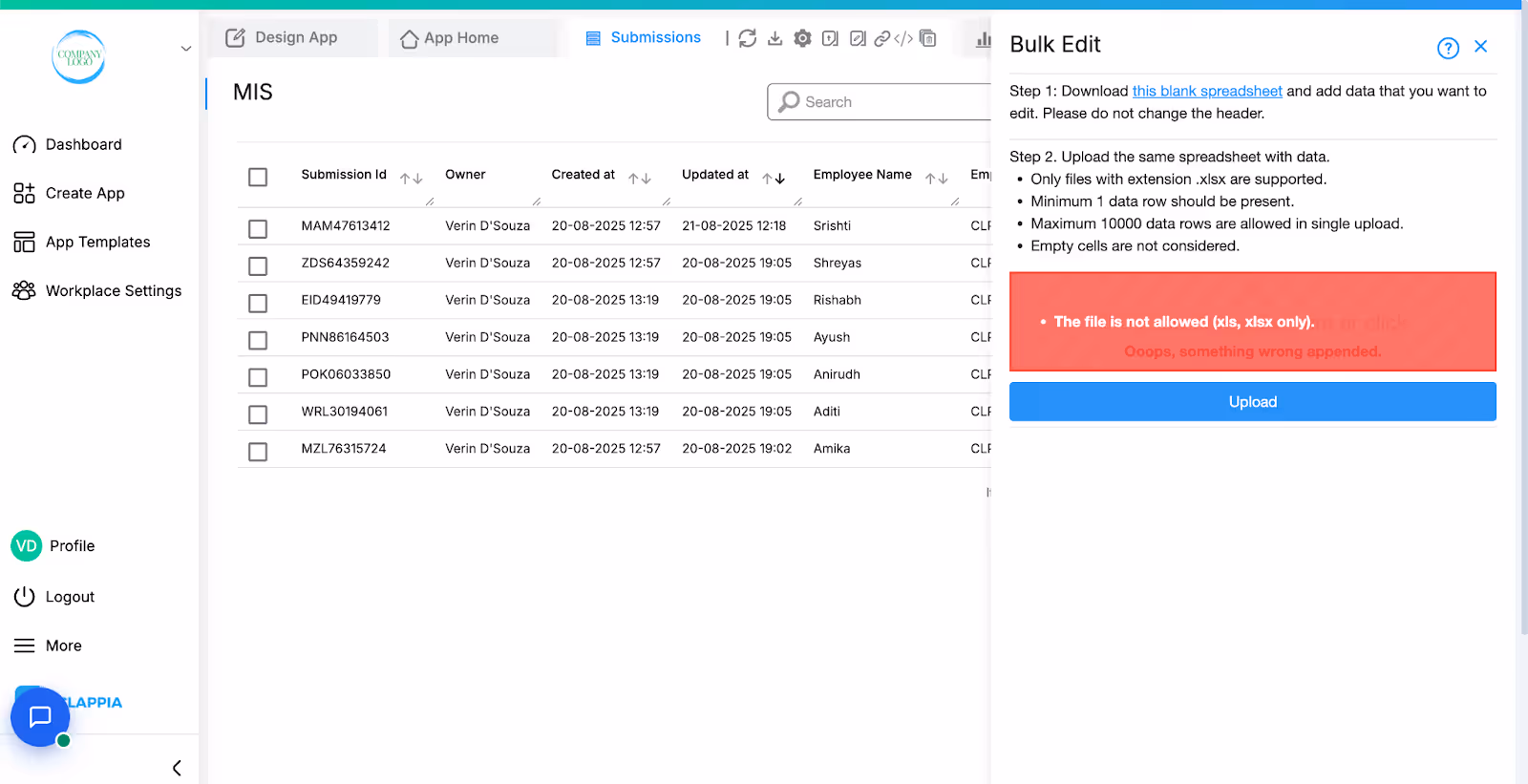
Task: Check the MAM47613412 row checkbox
Action: tap(258, 229)
